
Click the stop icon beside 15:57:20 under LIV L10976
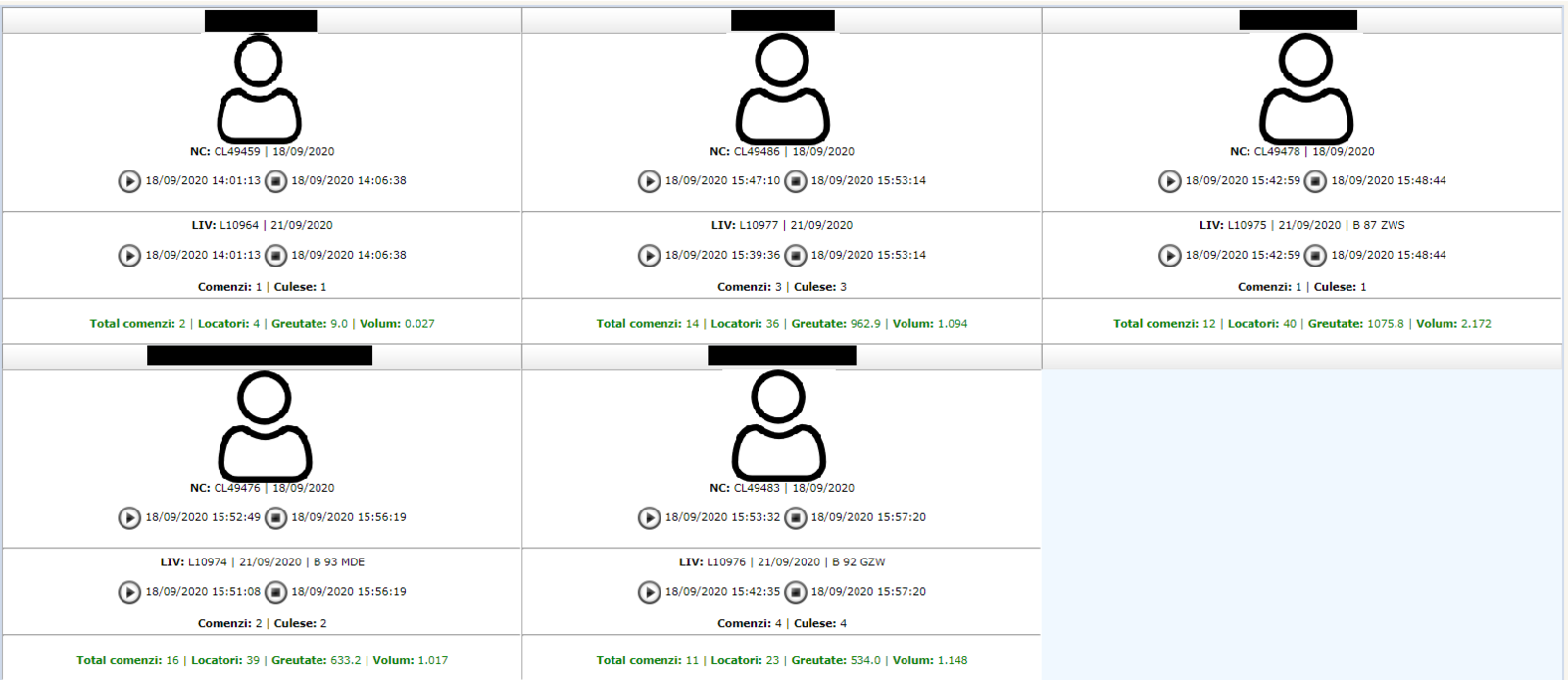pyautogui.click(x=796, y=592)
